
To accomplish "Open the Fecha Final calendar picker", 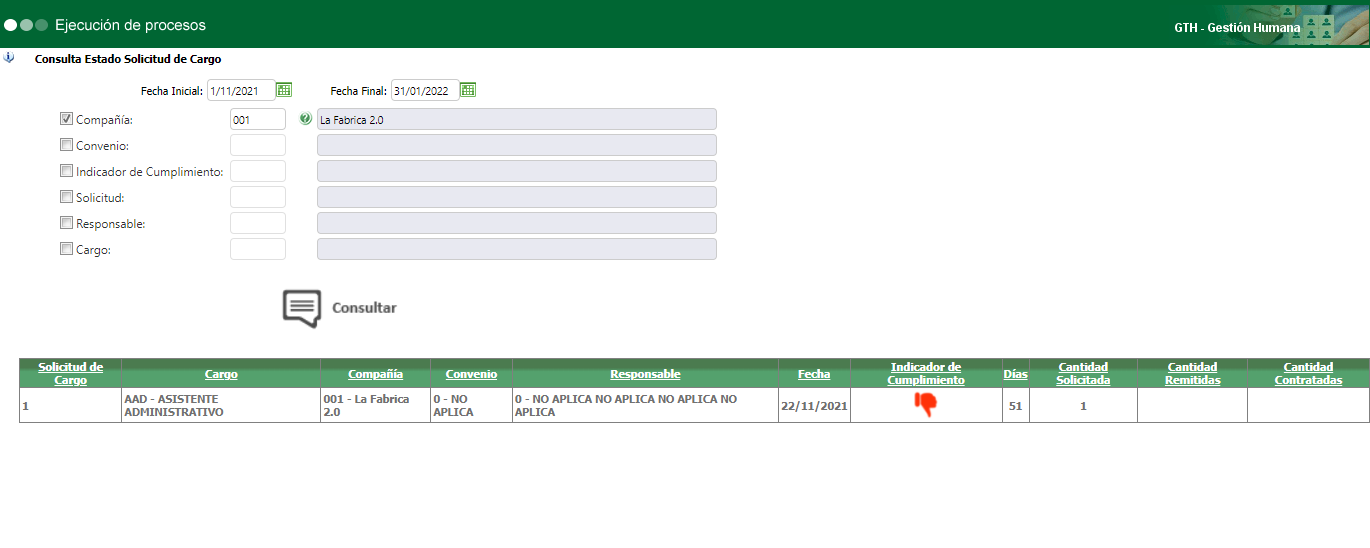I will click(468, 90).
